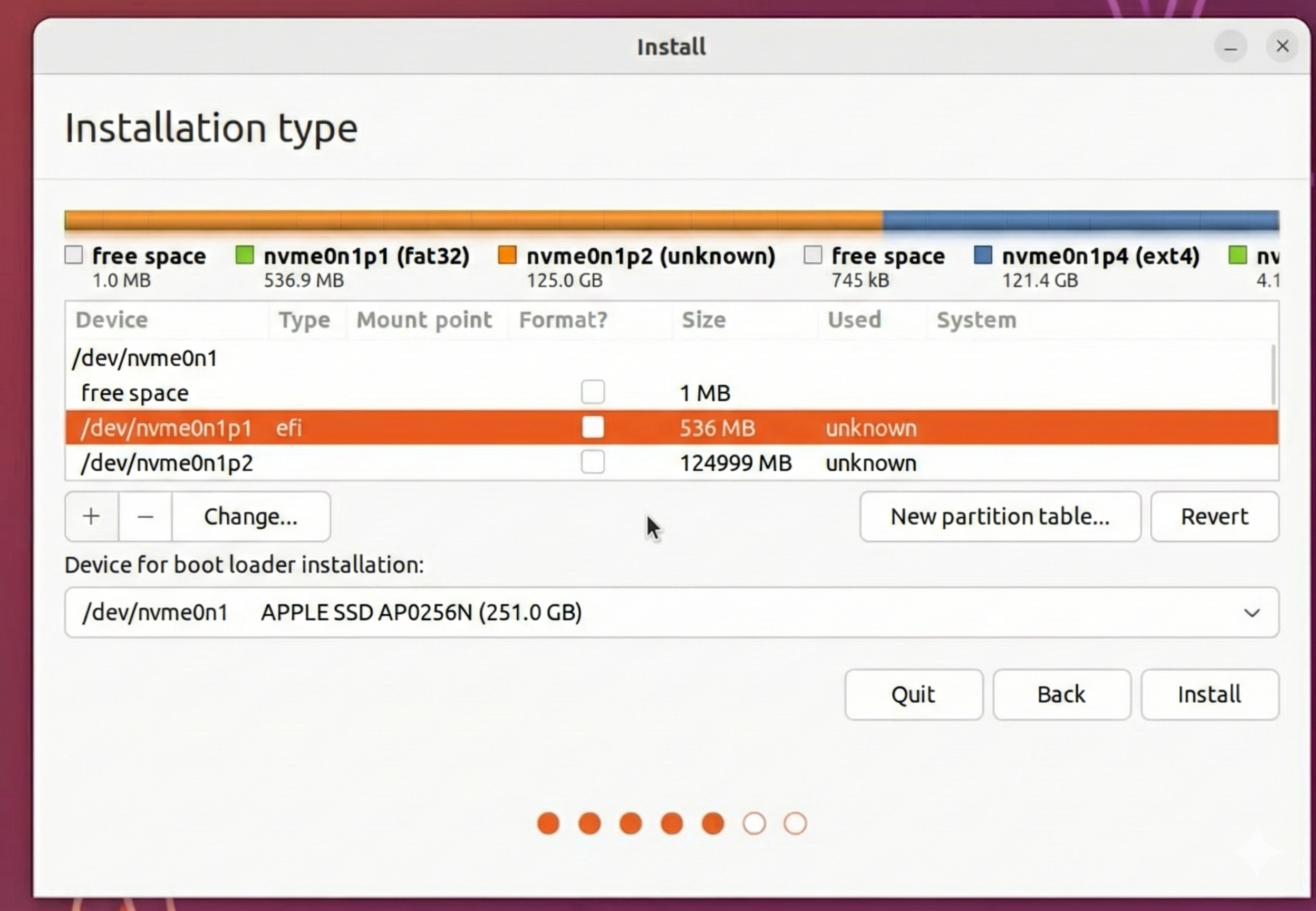Toggle the Format checkbox for /dev/nvme0n1p2
This screenshot has width=1316, height=911.
pos(593,463)
